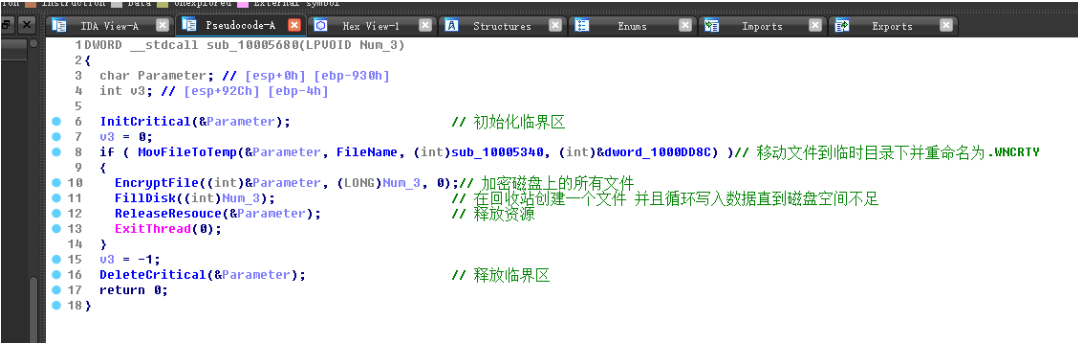Click the 'v3 = 0;' statement
Screen dimensions: 1078x360
126,137
